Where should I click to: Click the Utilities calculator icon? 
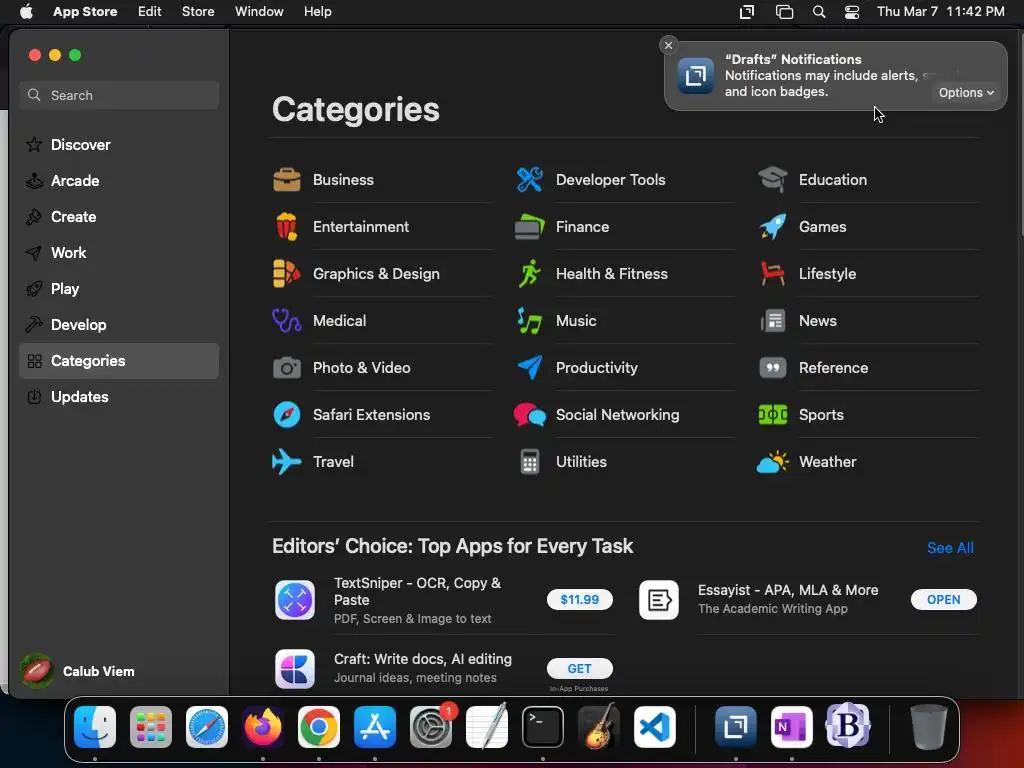pos(530,462)
